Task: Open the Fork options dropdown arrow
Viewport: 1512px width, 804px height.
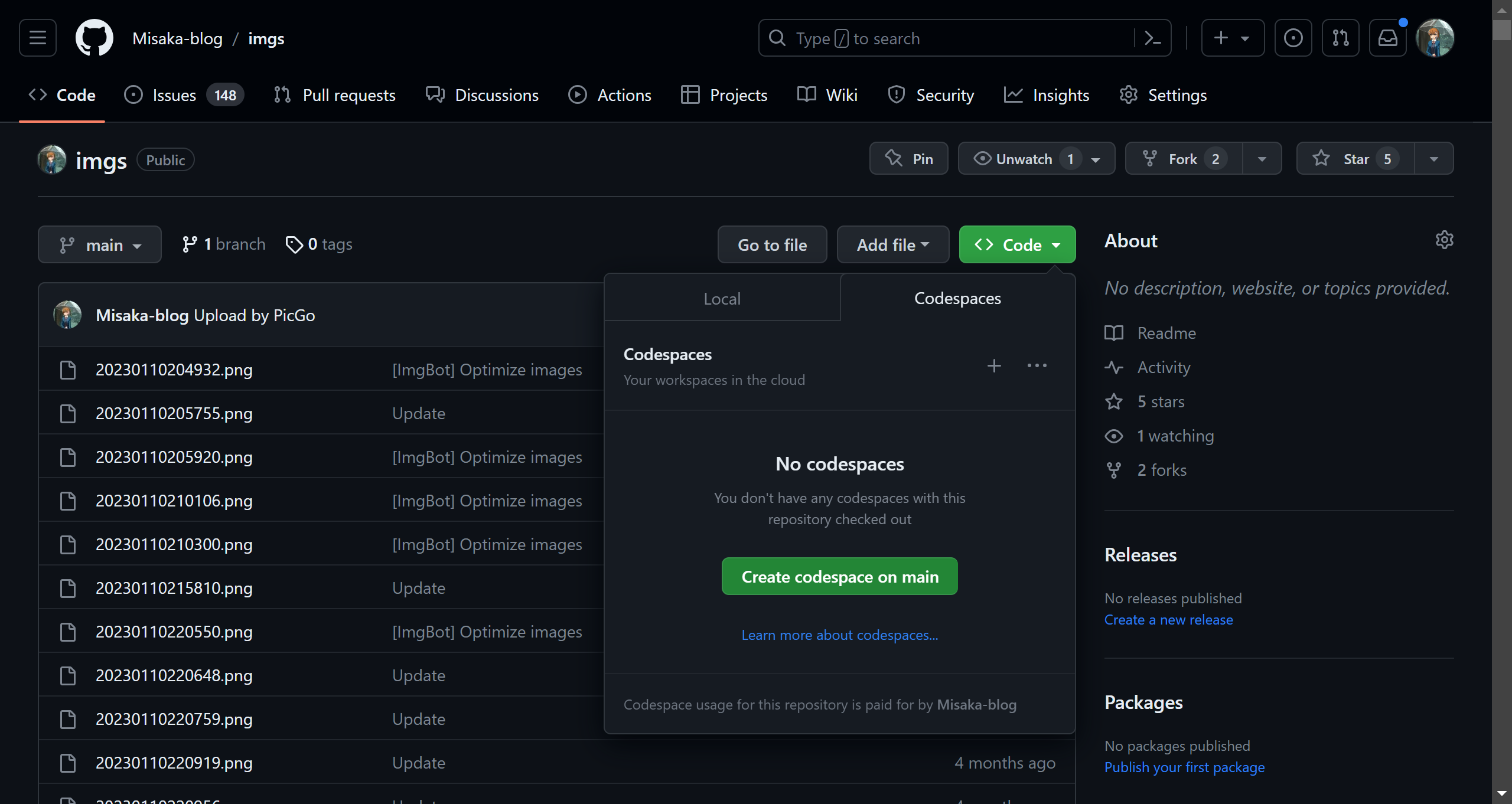Action: tap(1262, 159)
